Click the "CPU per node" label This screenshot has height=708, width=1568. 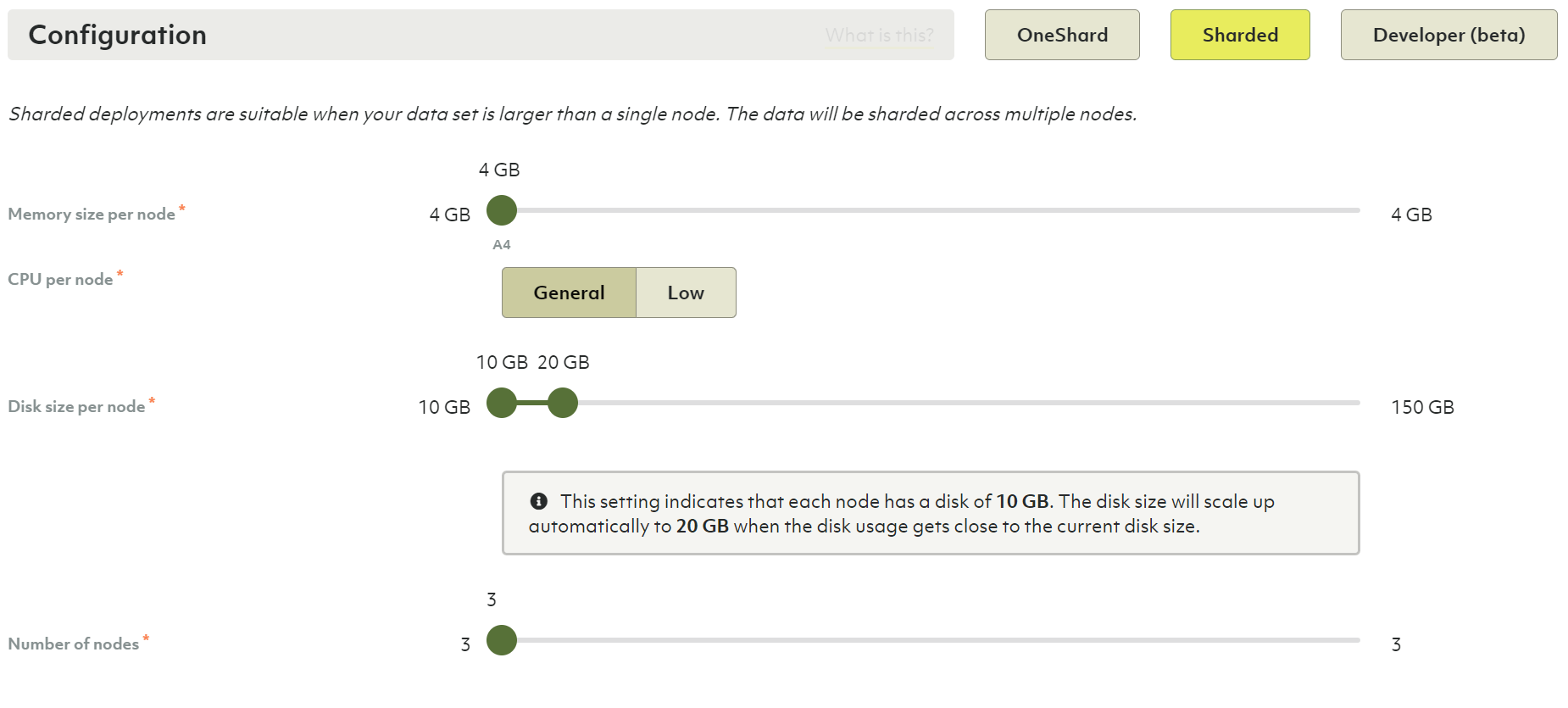pyautogui.click(x=60, y=280)
